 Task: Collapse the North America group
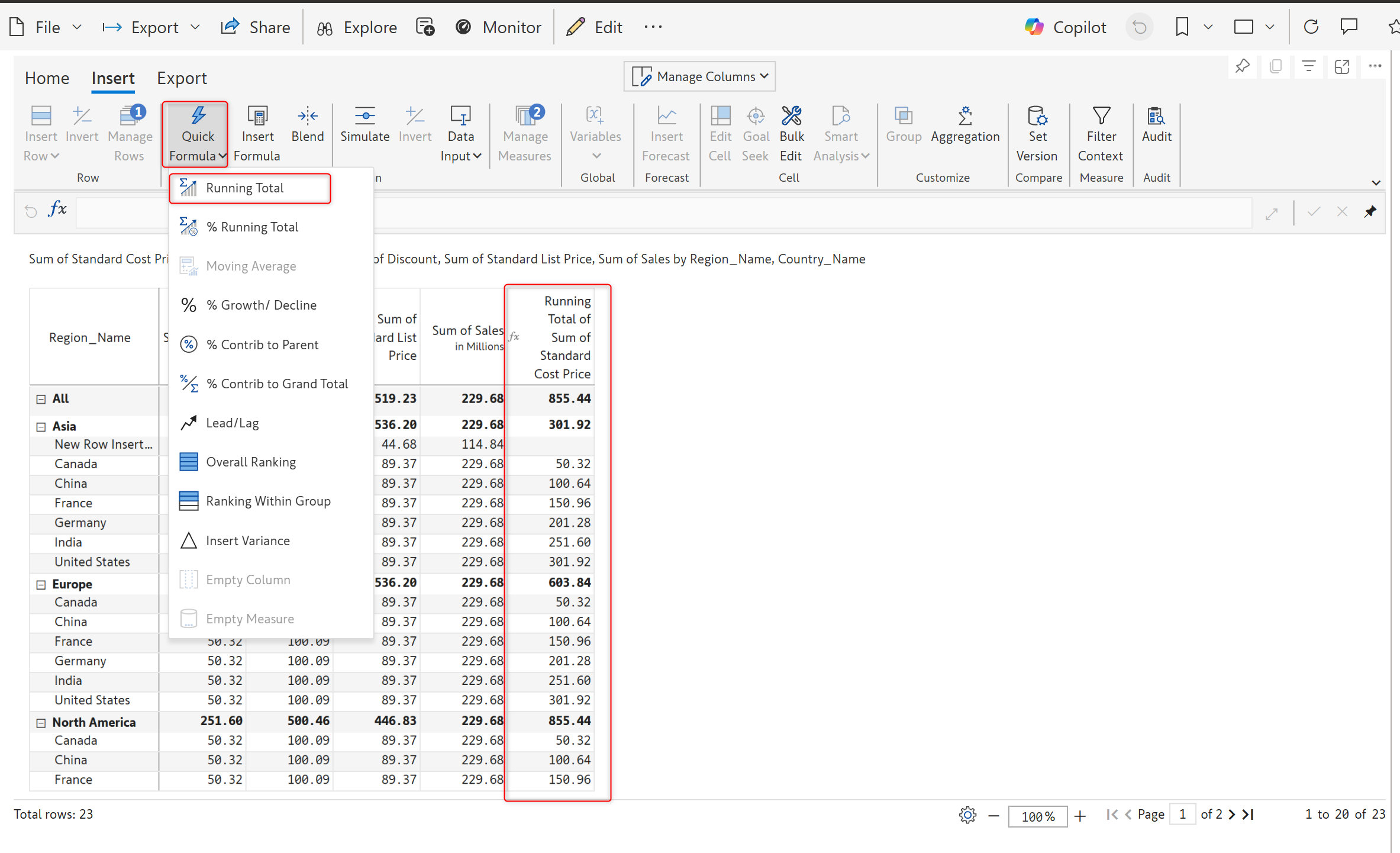coord(41,723)
